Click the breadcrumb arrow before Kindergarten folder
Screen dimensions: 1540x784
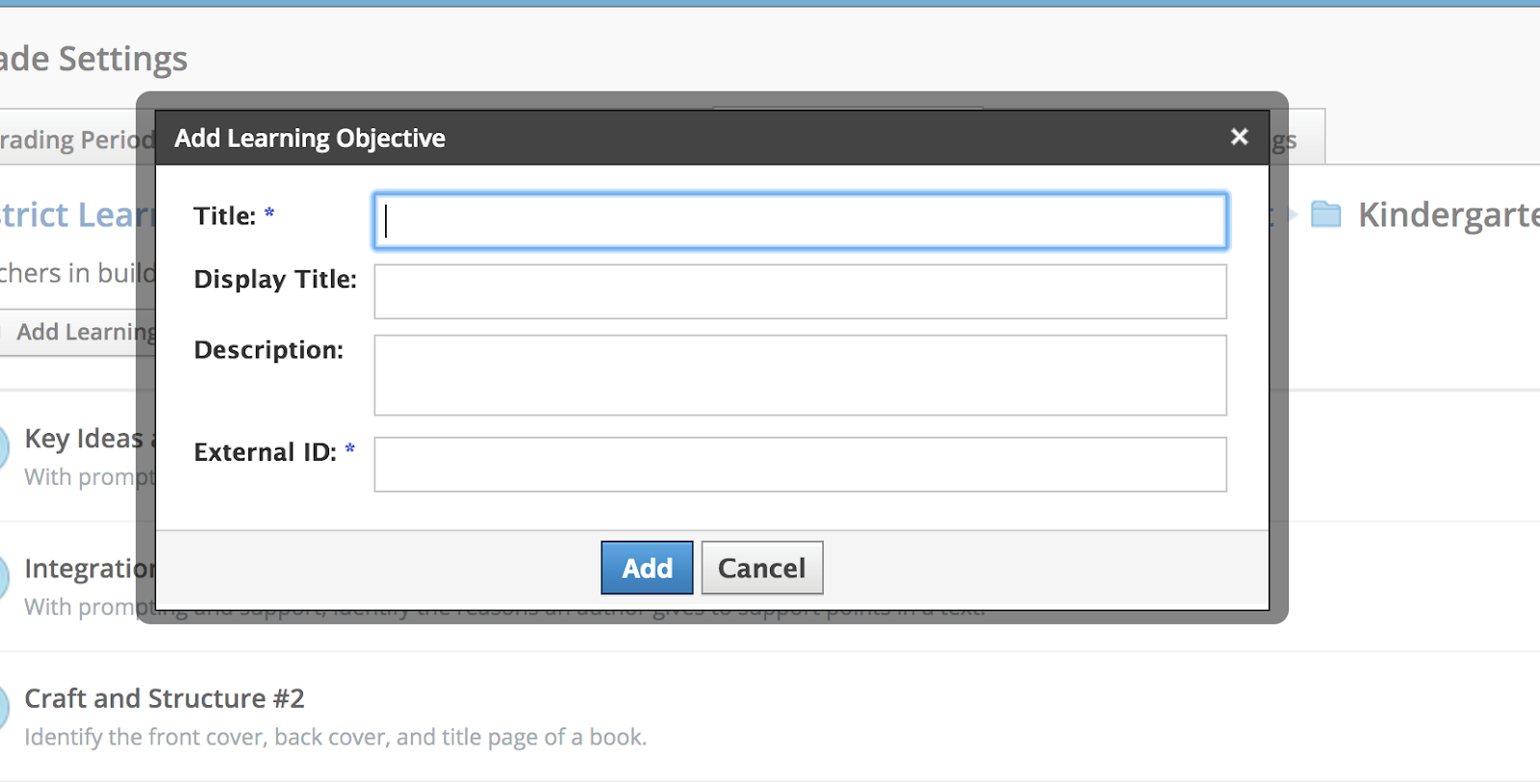click(x=1292, y=215)
